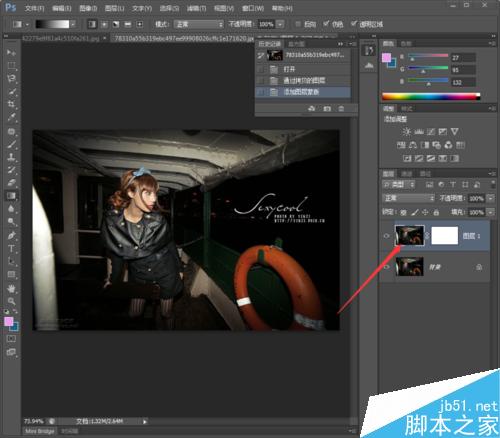Screen dimensions: 500x438
Task: Open layer filter type dropdown
Action: point(399,184)
